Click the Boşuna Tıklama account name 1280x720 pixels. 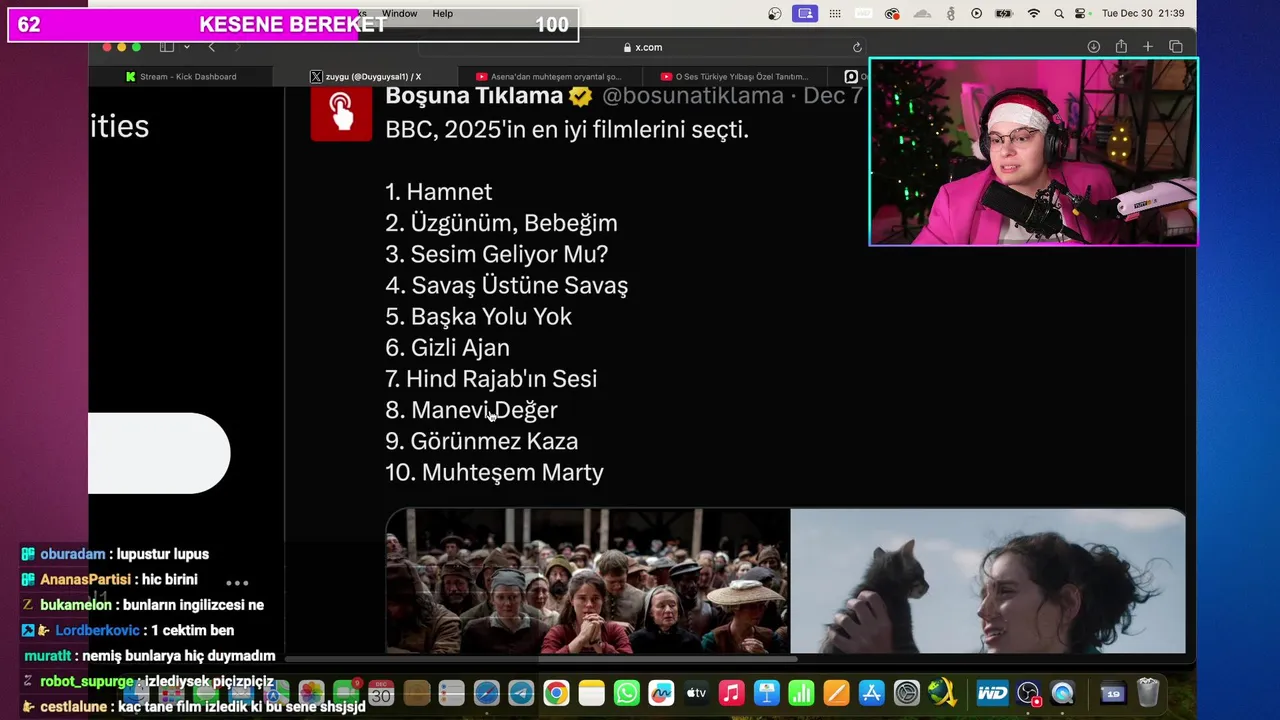coord(474,96)
